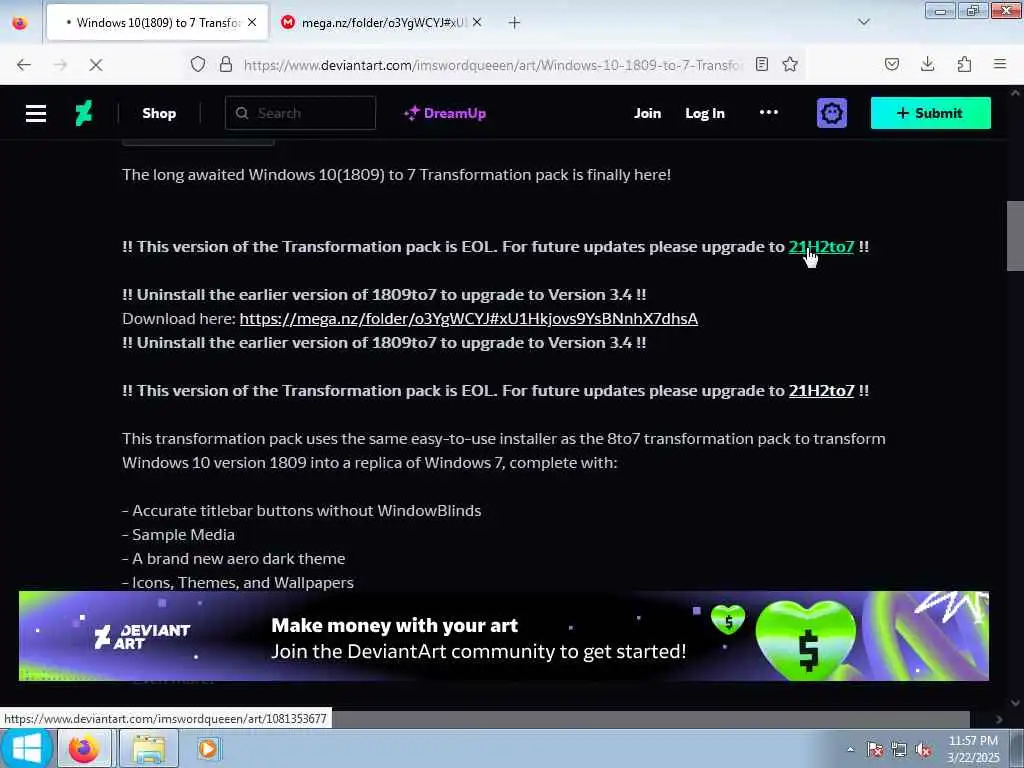Click Log In in the header
Image resolution: width=1024 pixels, height=768 pixels.
[705, 113]
